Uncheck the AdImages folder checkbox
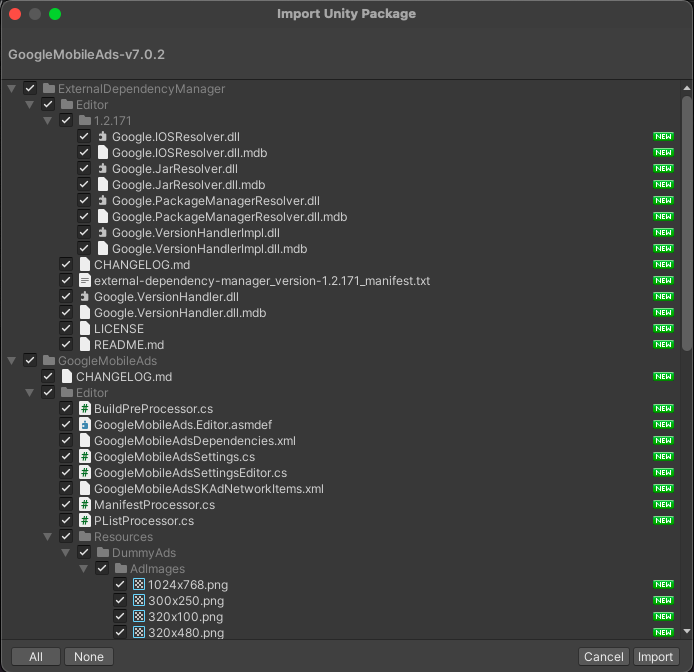This screenshot has height=672, width=694. (x=102, y=568)
